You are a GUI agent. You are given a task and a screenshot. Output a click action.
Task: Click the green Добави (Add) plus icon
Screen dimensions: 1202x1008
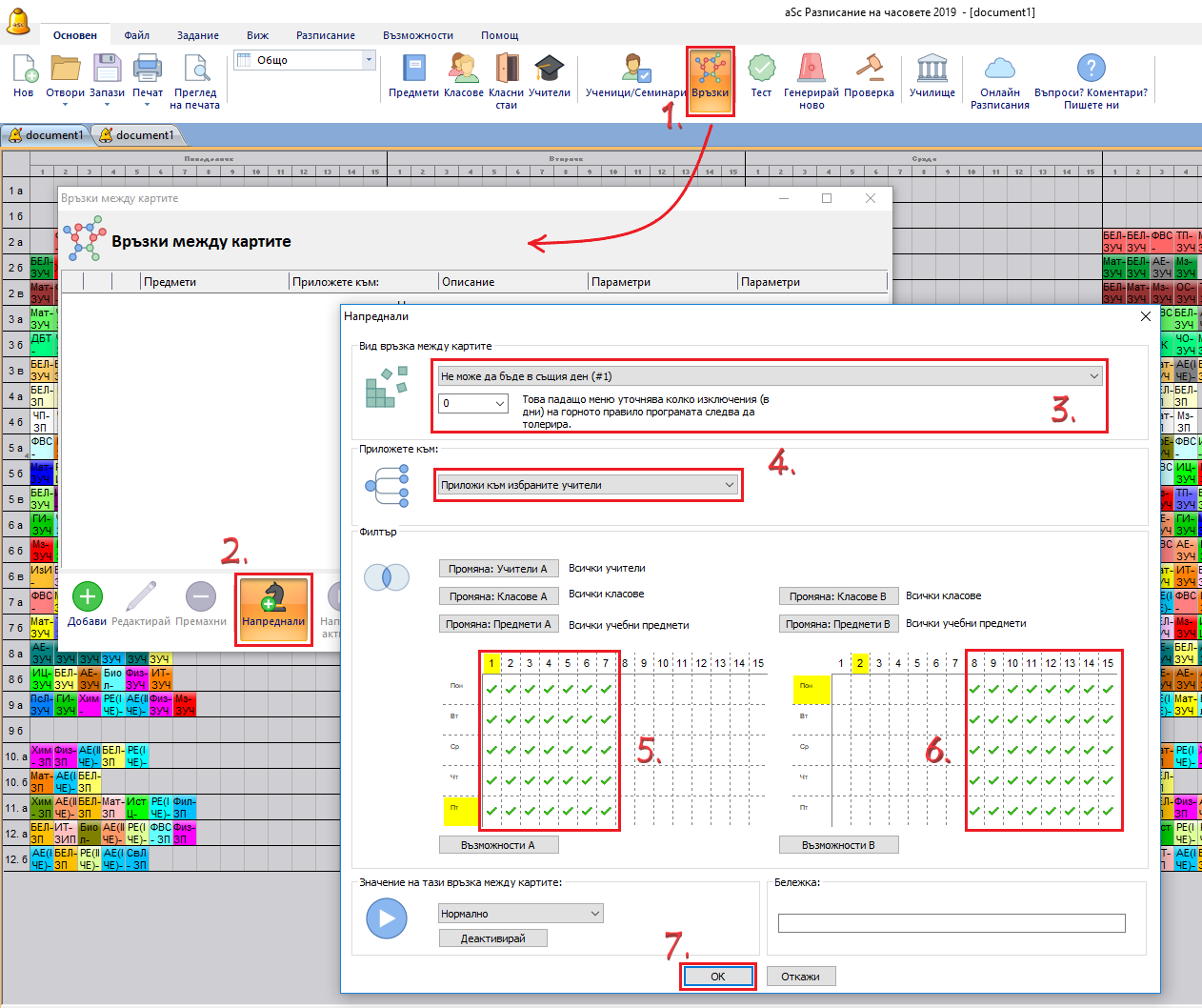(87, 597)
